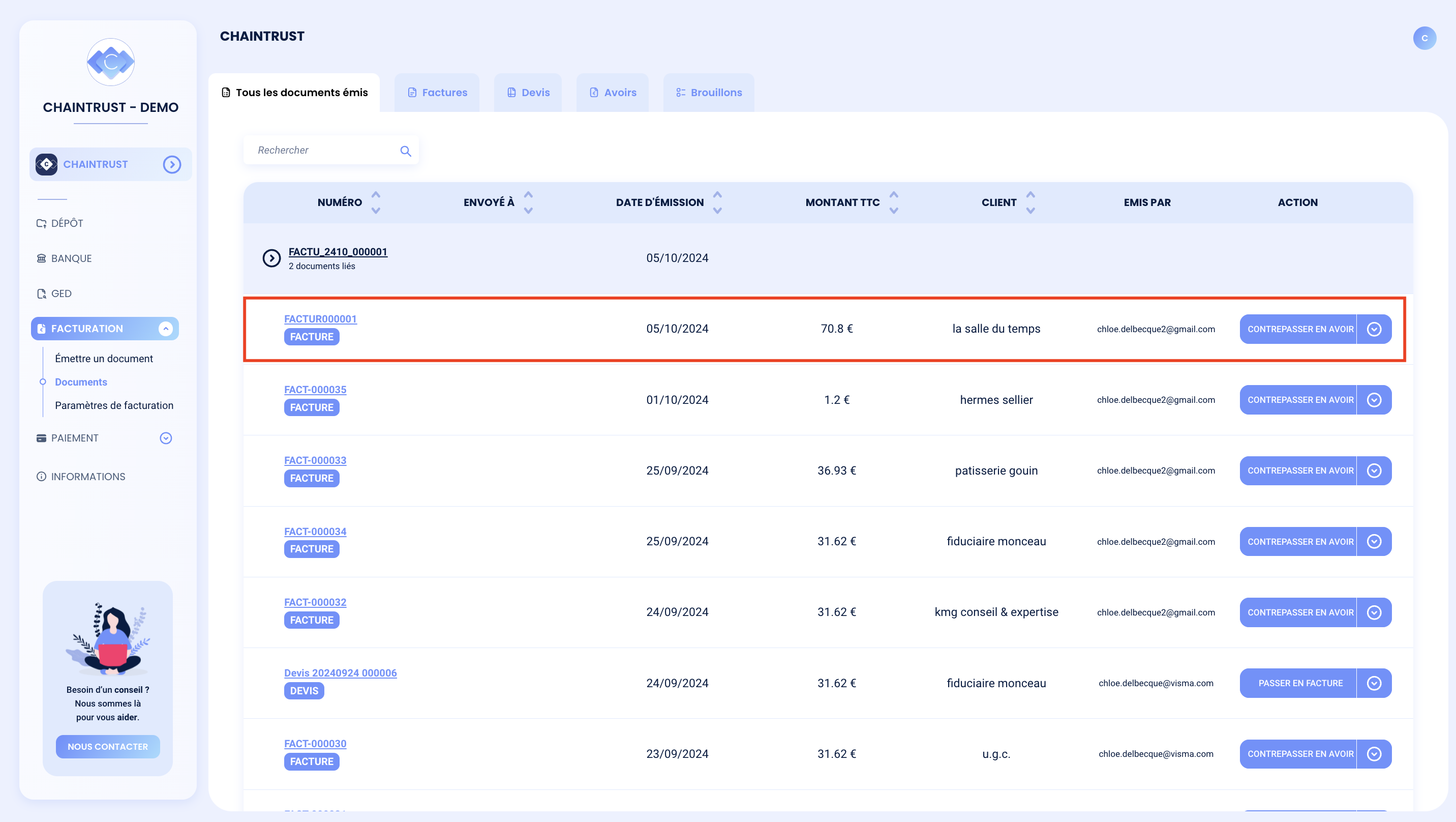This screenshot has width=1456, height=822.
Task: Open action dropdown for Devis 20240924 000006
Action: [1374, 684]
